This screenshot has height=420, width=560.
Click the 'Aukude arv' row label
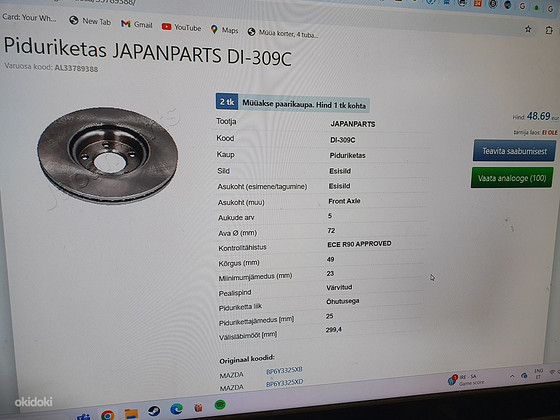click(x=236, y=218)
